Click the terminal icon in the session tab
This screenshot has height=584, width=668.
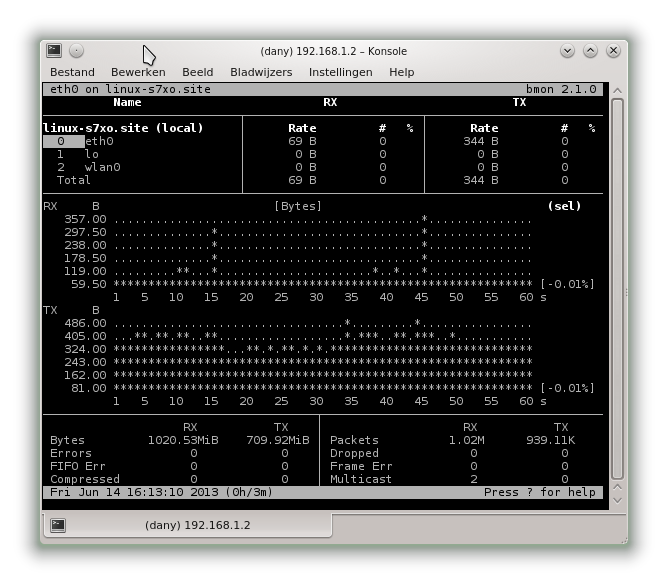pyautogui.click(x=58, y=525)
